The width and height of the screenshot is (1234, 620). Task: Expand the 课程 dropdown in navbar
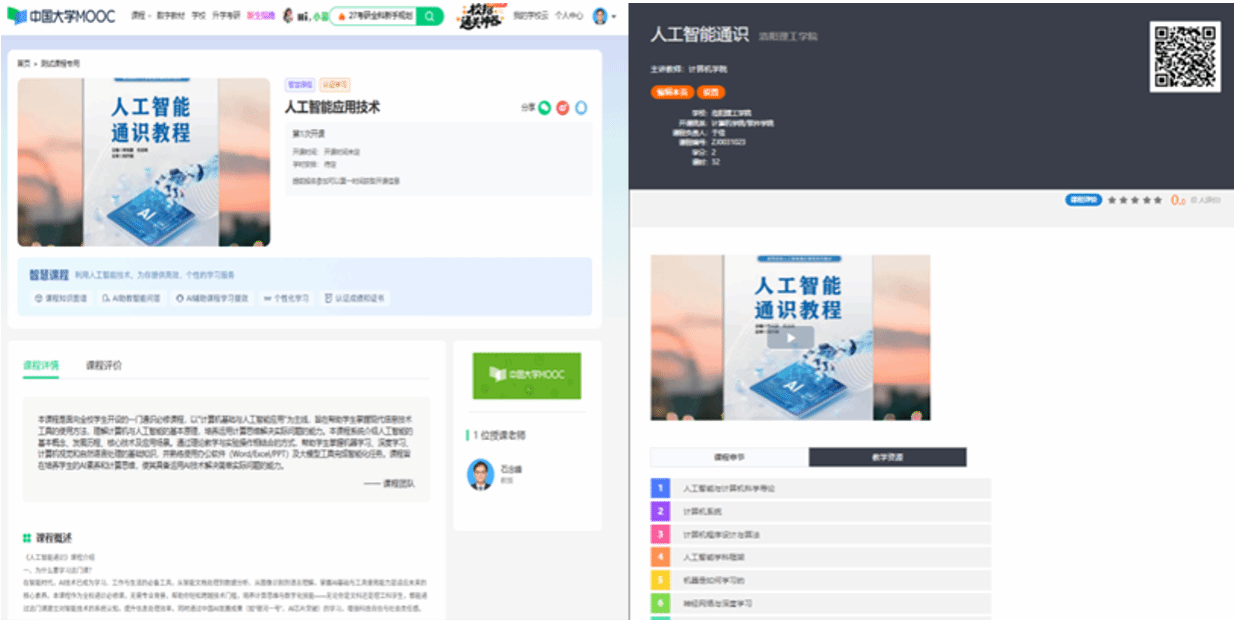139,17
